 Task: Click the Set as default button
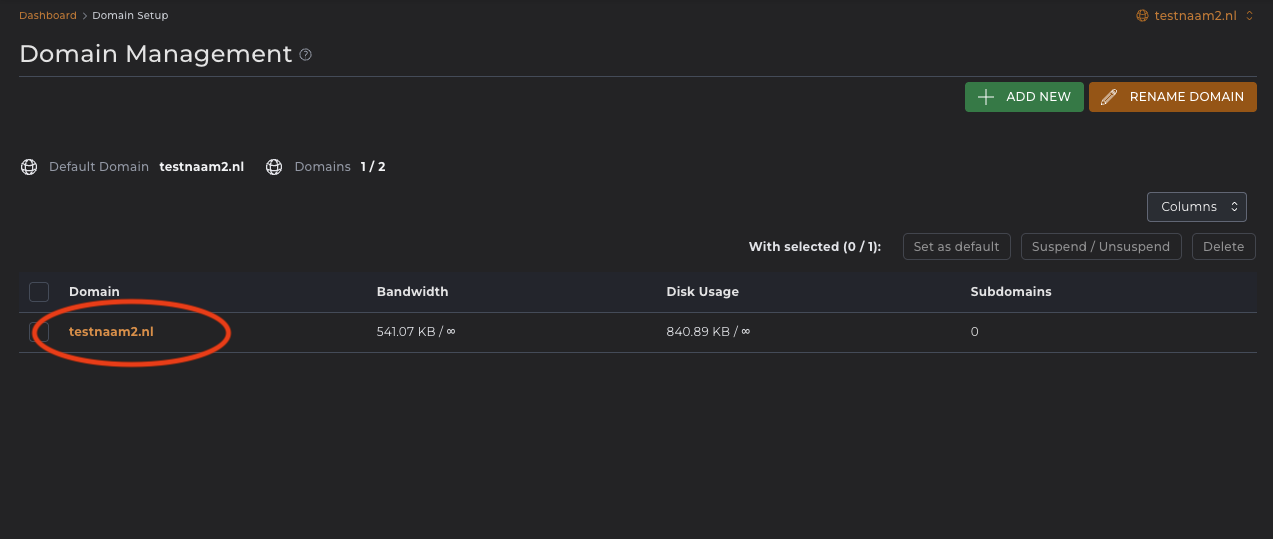[956, 247]
